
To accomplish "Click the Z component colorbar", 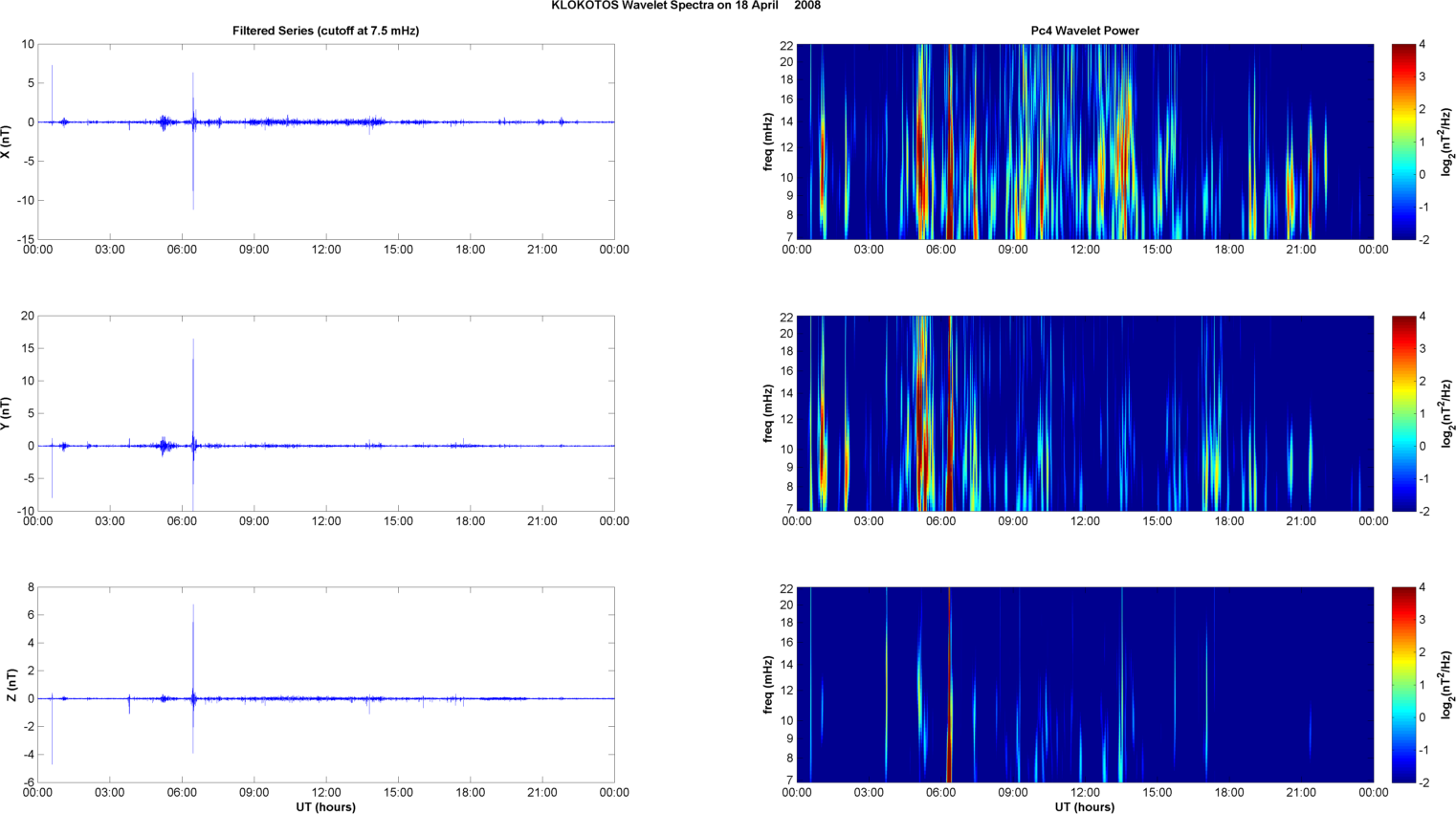I will pyautogui.click(x=1402, y=685).
